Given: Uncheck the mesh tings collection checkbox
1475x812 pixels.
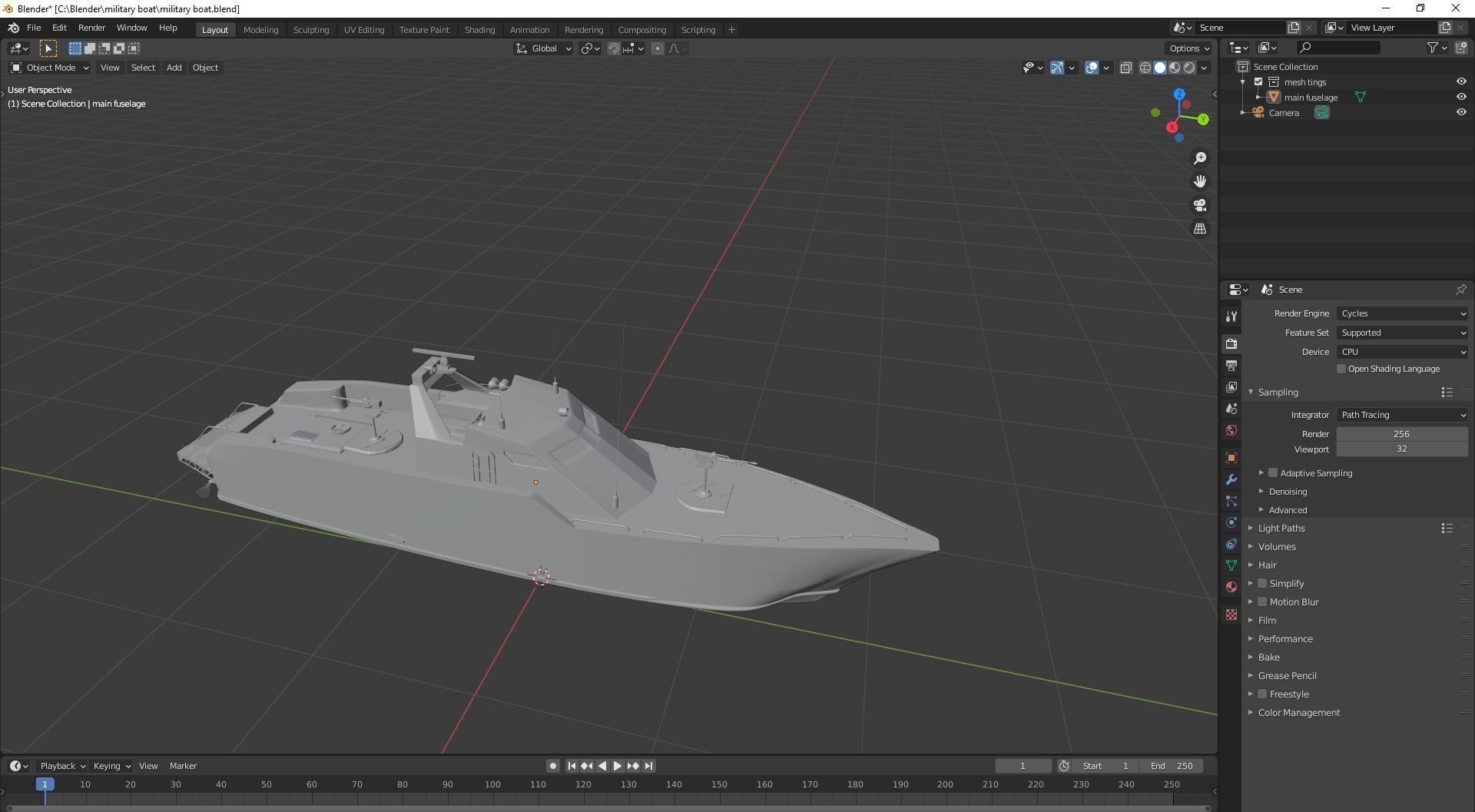Looking at the screenshot, I should [x=1258, y=82].
